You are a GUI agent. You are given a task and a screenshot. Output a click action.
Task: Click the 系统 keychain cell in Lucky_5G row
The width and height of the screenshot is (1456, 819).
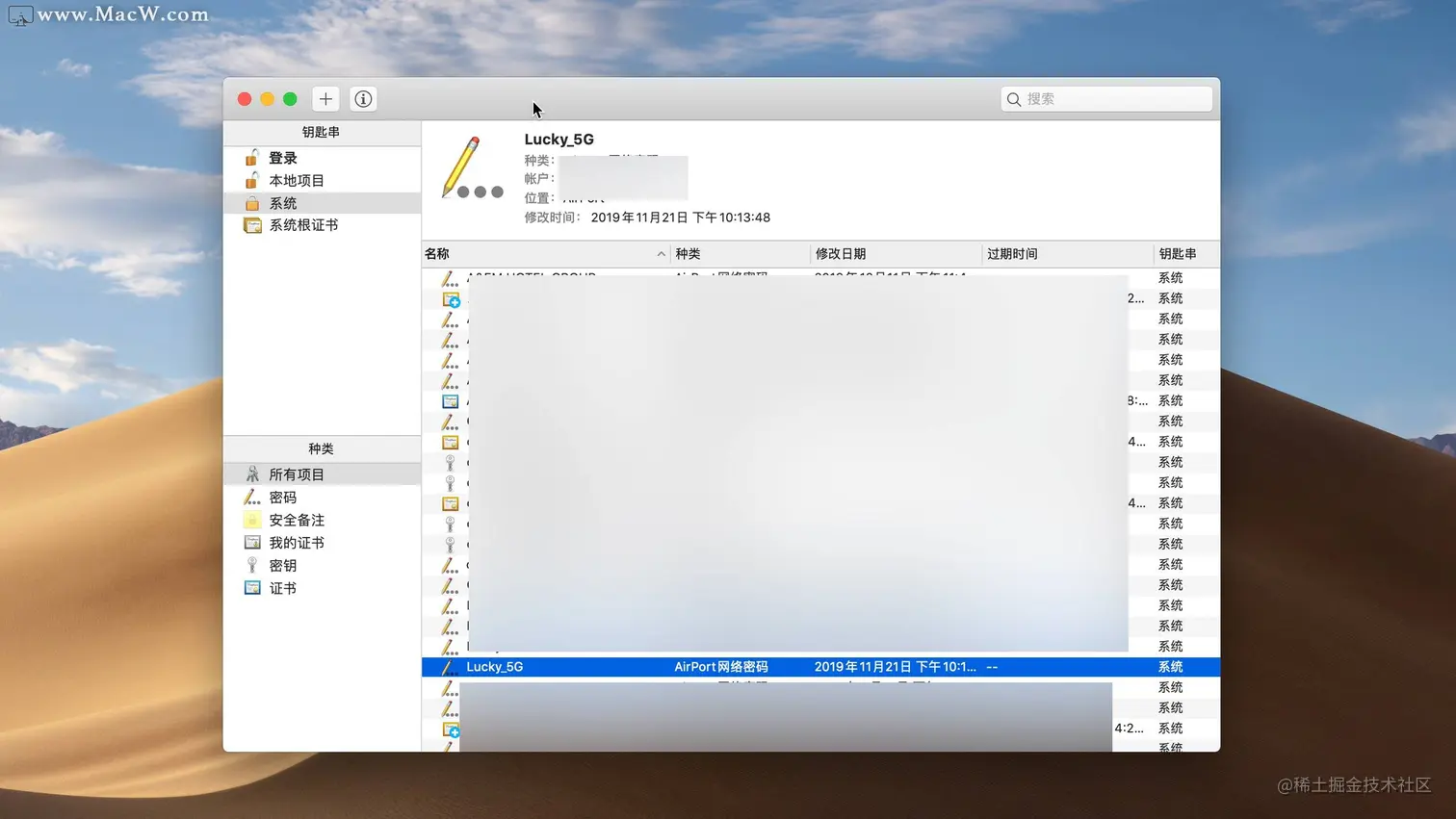click(1170, 667)
